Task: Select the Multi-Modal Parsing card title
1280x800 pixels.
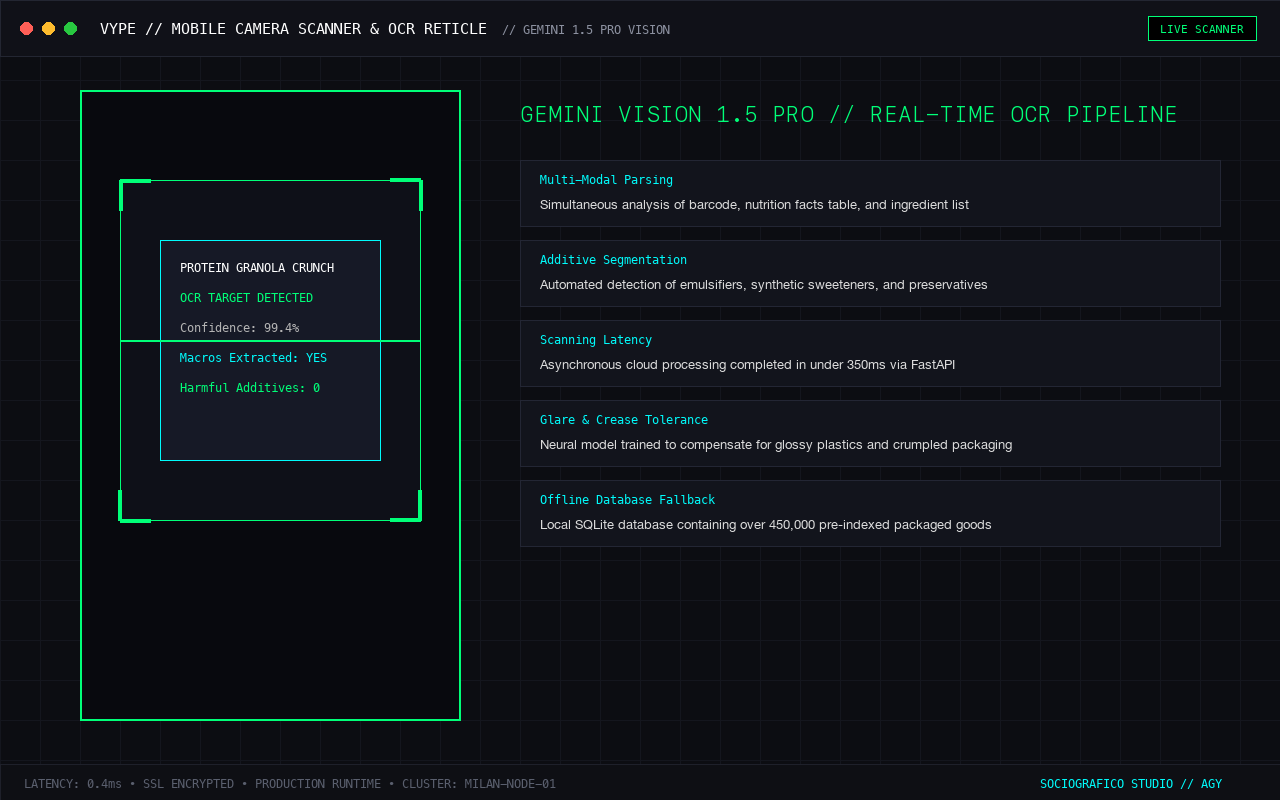Action: 606,180
